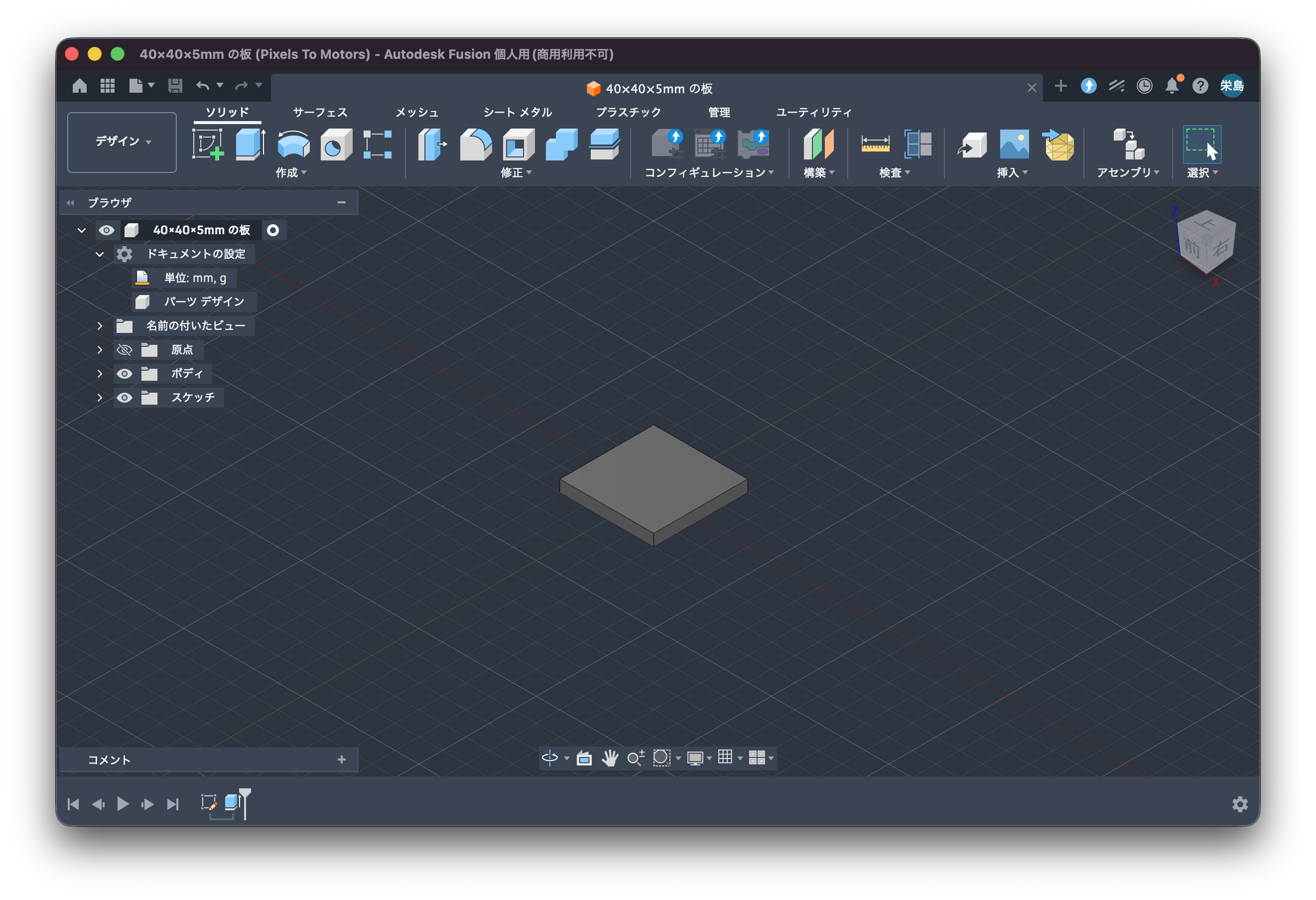
Task: Switch to the メッシュ tab
Action: (x=417, y=112)
